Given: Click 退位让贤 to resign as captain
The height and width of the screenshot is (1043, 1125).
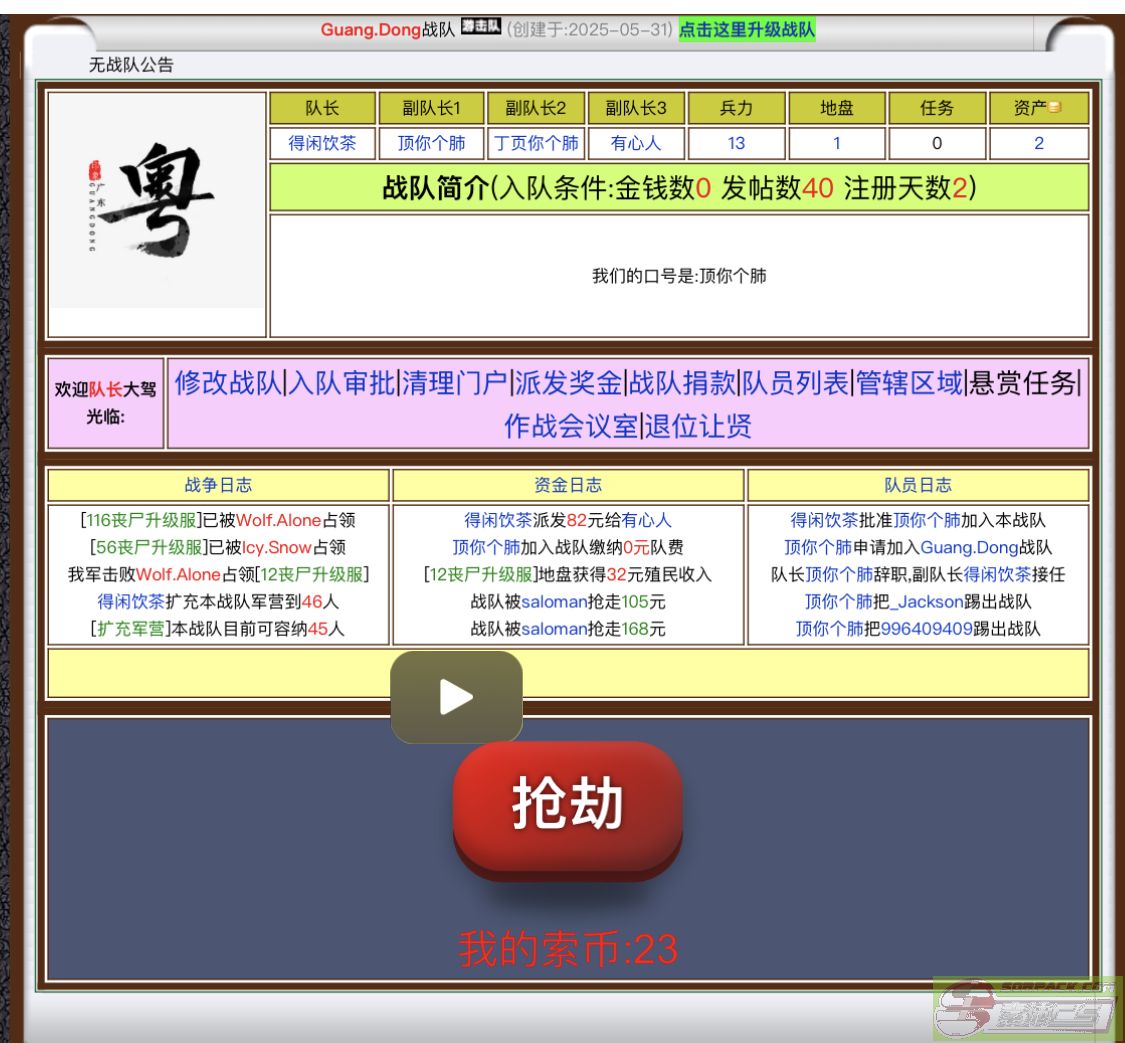Looking at the screenshot, I should [x=697, y=427].
